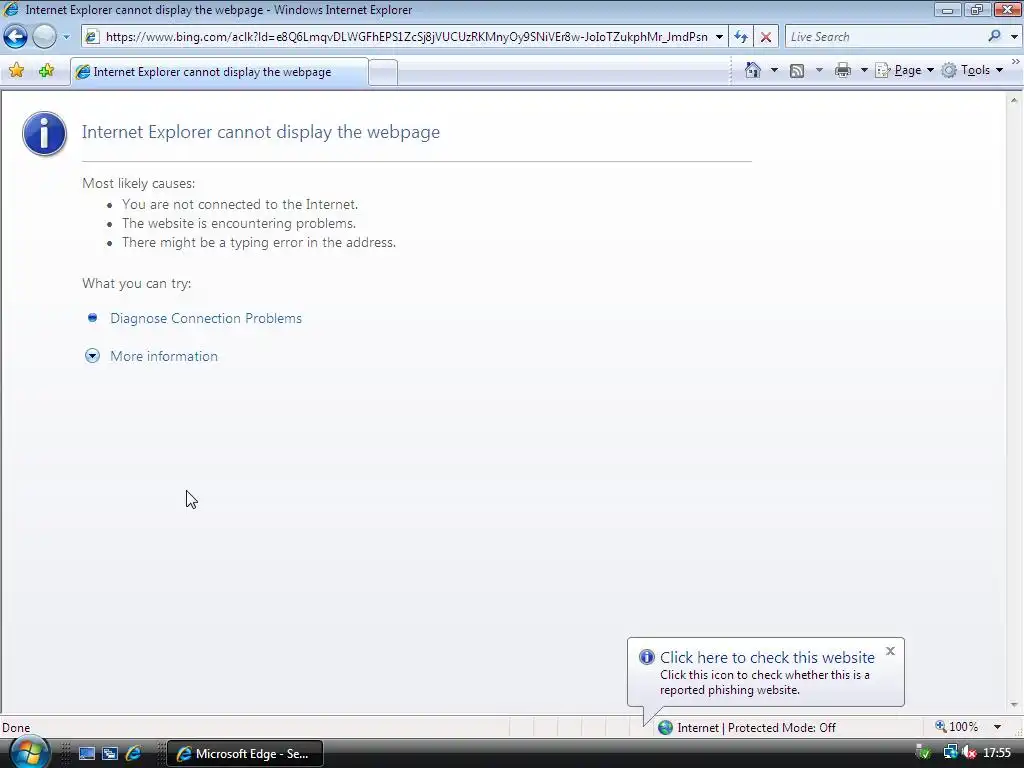The height and width of the screenshot is (768, 1024).
Task: Click the Add to Favorites icon
Action: coord(46,71)
